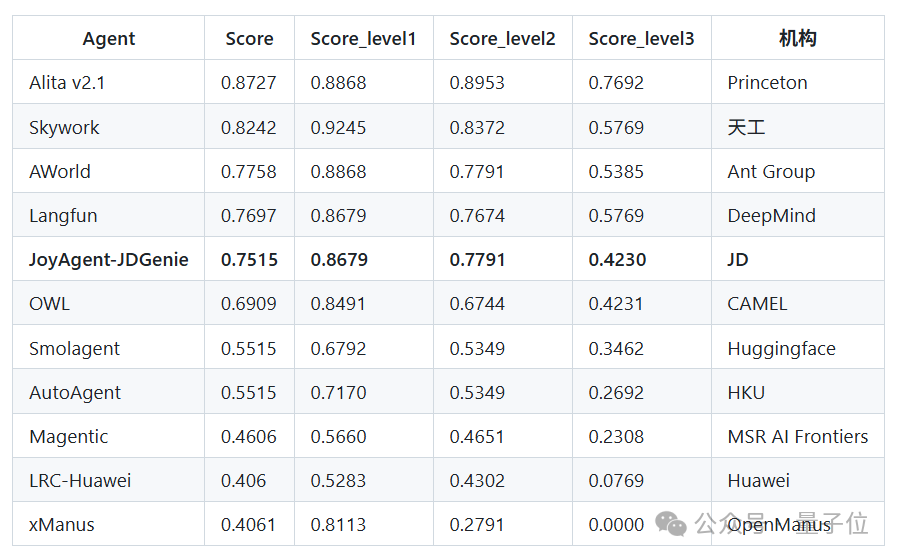
Task: Click Magentic's level1 score 0.5660
Action: coord(338,436)
